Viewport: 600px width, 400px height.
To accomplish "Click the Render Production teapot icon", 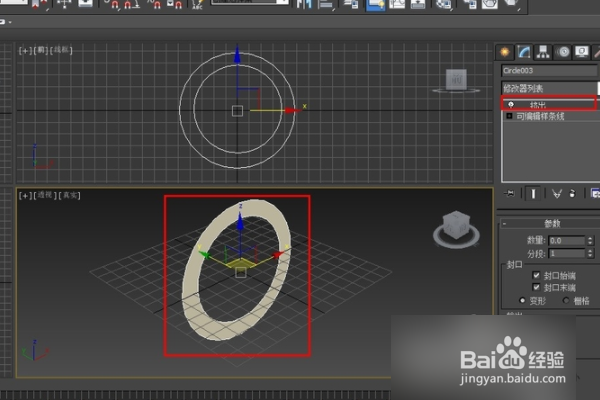I will [x=511, y=3].
